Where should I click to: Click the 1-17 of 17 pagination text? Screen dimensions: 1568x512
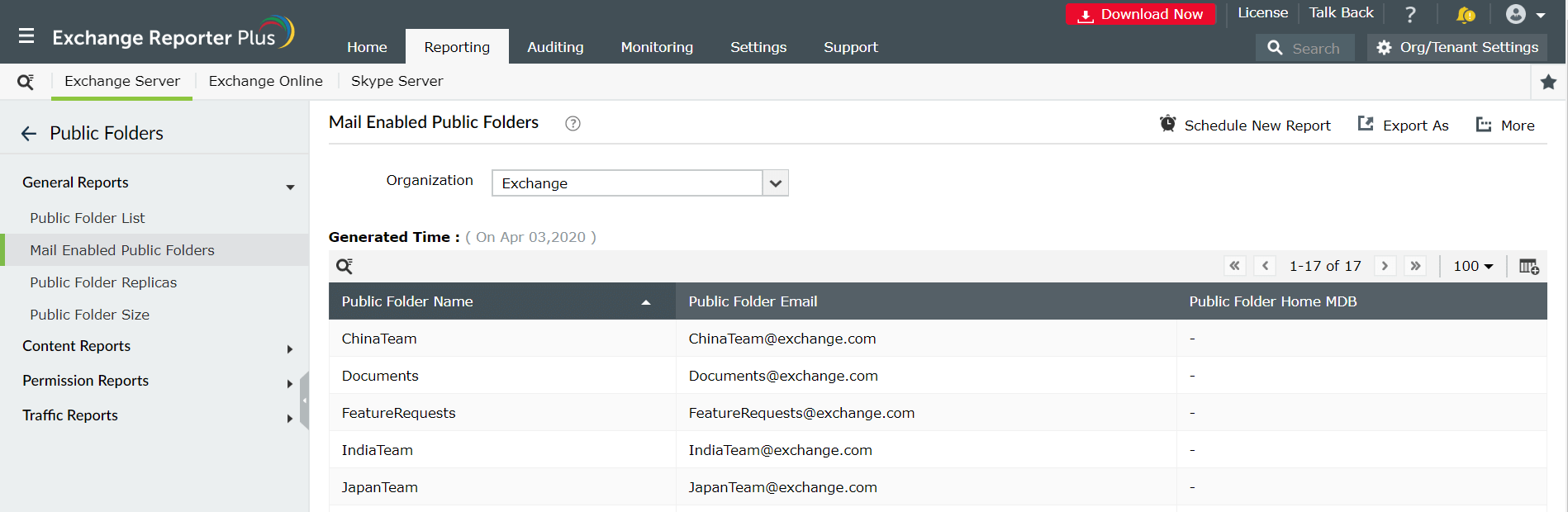coord(1325,266)
